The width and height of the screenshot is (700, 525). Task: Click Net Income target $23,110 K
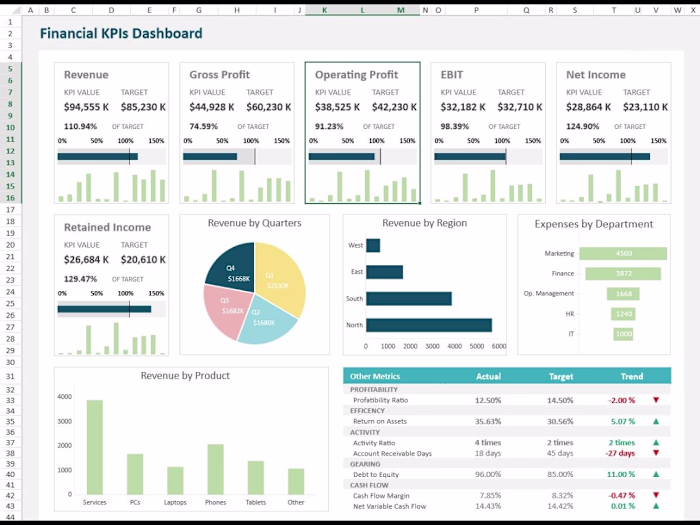tap(646, 107)
